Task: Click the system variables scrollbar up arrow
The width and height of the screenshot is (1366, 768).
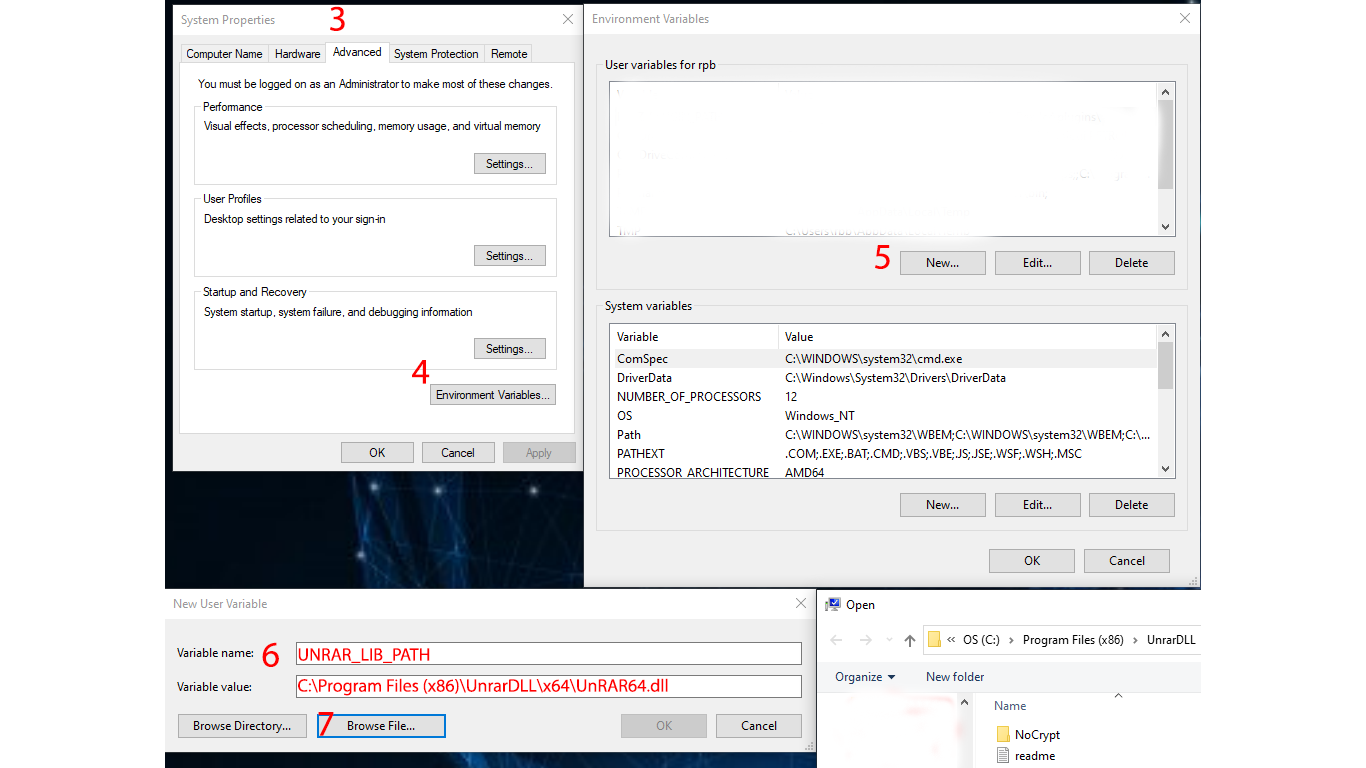Action: pyautogui.click(x=1165, y=334)
